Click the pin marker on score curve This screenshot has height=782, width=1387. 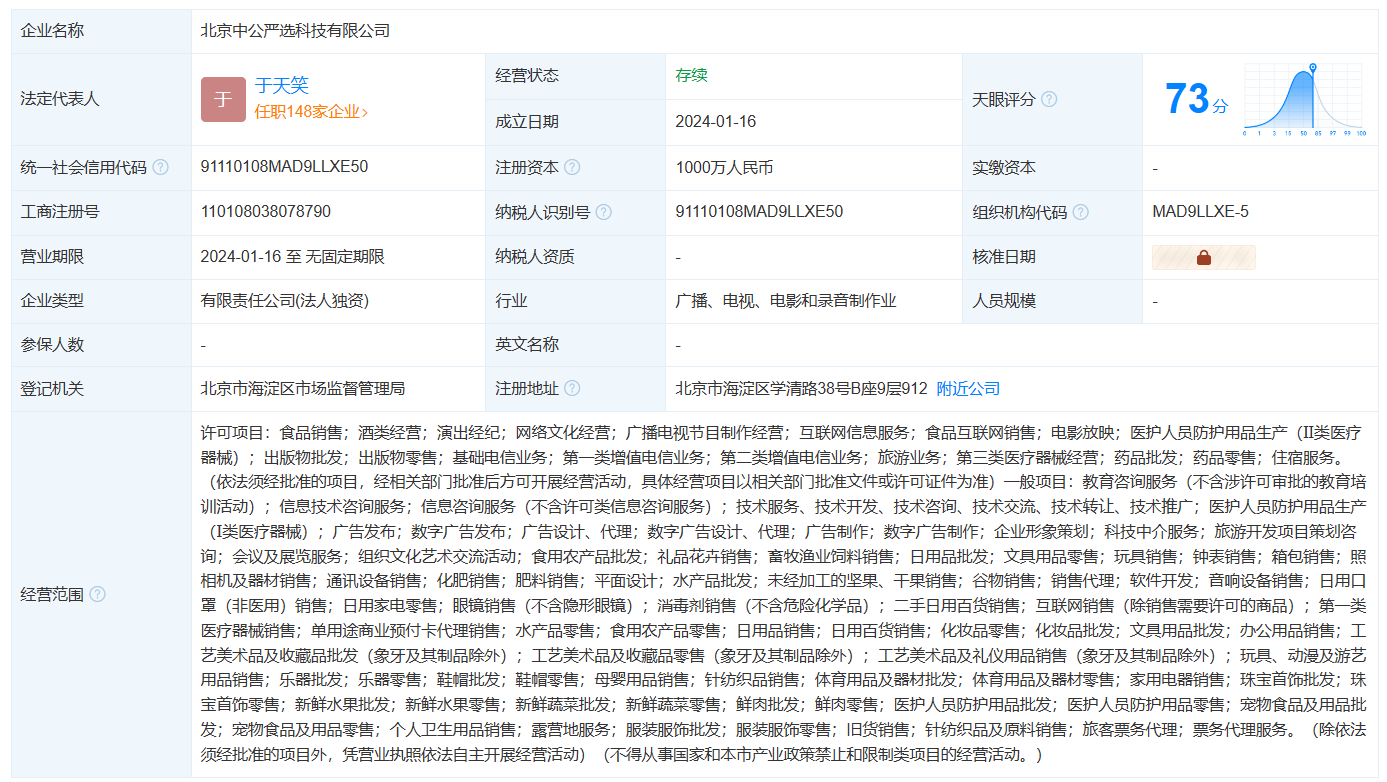point(1313,69)
